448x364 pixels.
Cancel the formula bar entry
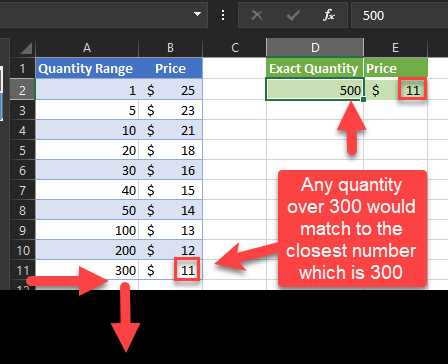click(x=256, y=15)
